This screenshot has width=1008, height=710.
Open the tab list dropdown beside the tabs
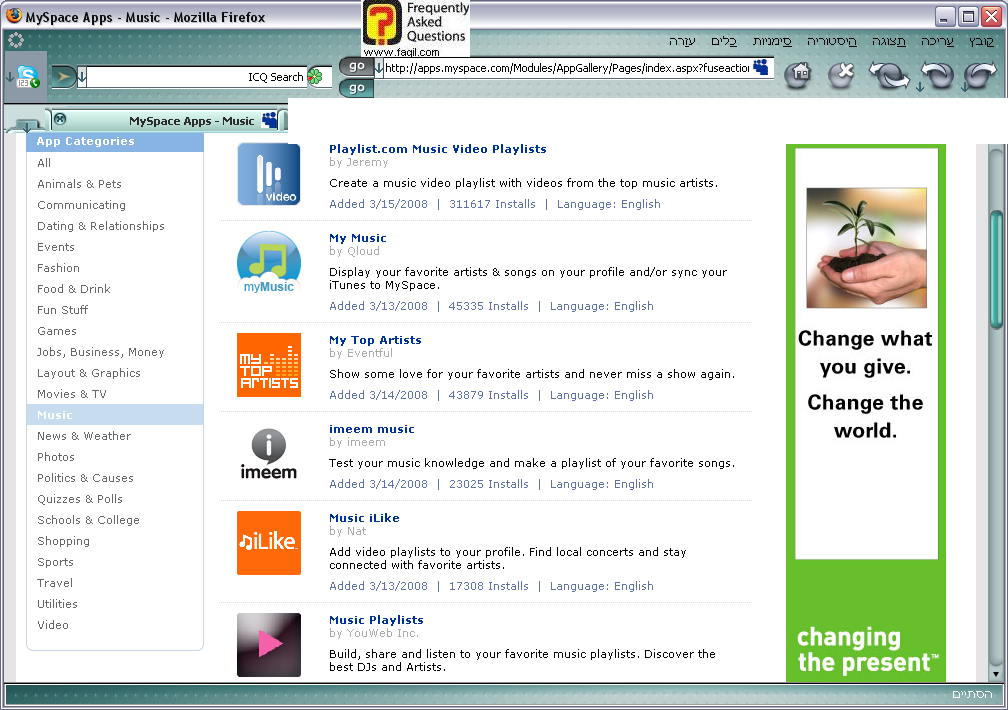[x=28, y=126]
